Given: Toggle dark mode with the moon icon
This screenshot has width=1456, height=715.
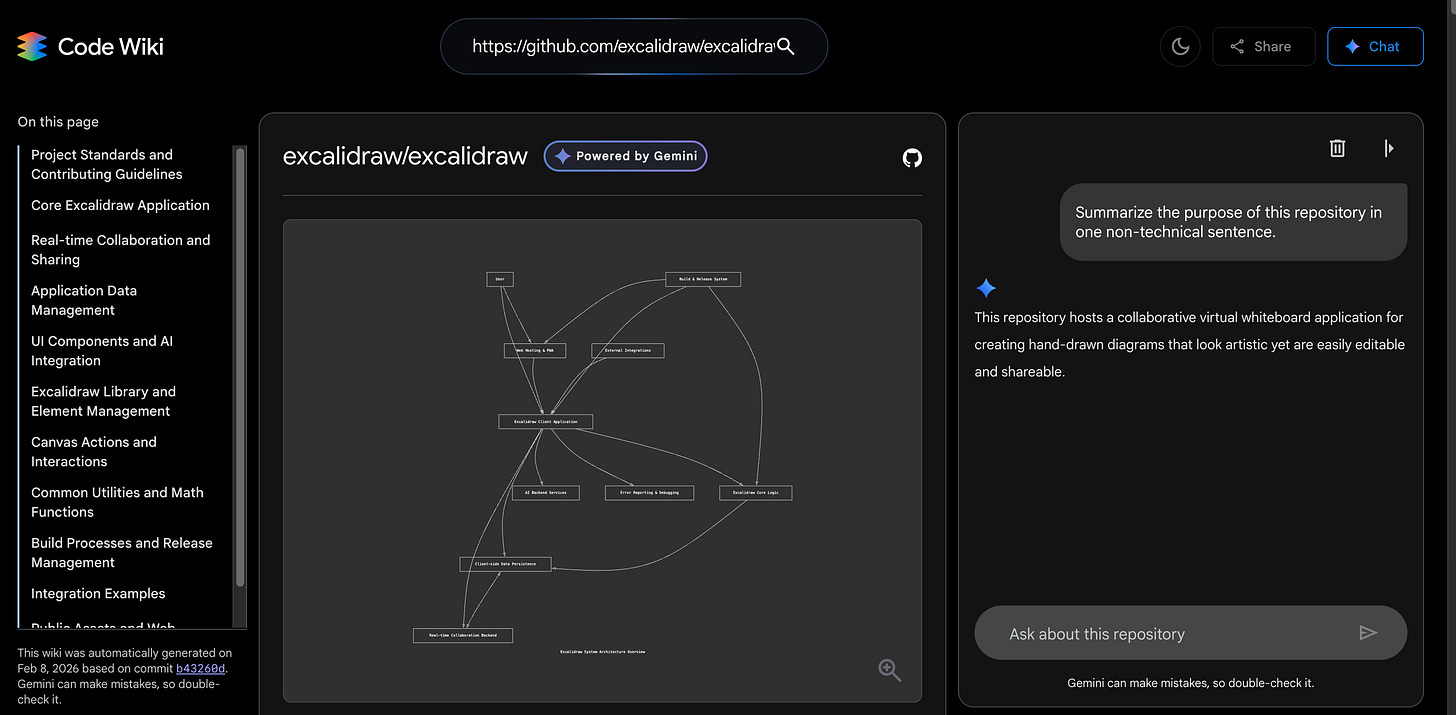Looking at the screenshot, I should 1180,45.
